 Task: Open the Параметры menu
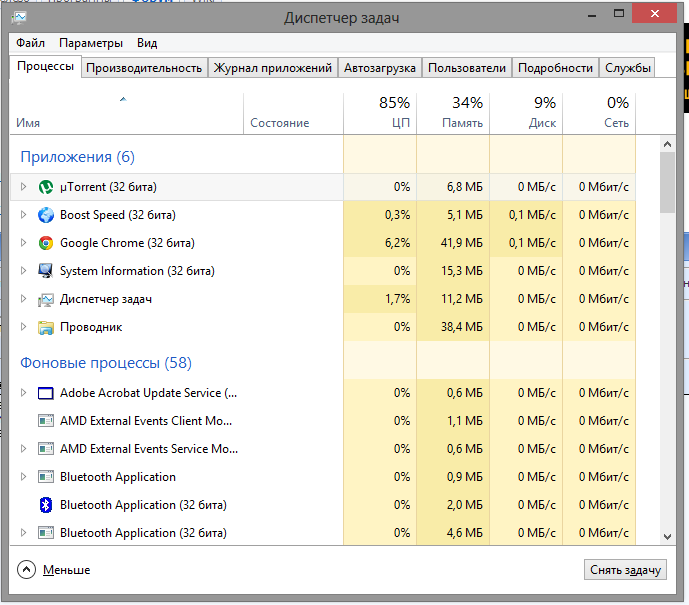click(91, 43)
